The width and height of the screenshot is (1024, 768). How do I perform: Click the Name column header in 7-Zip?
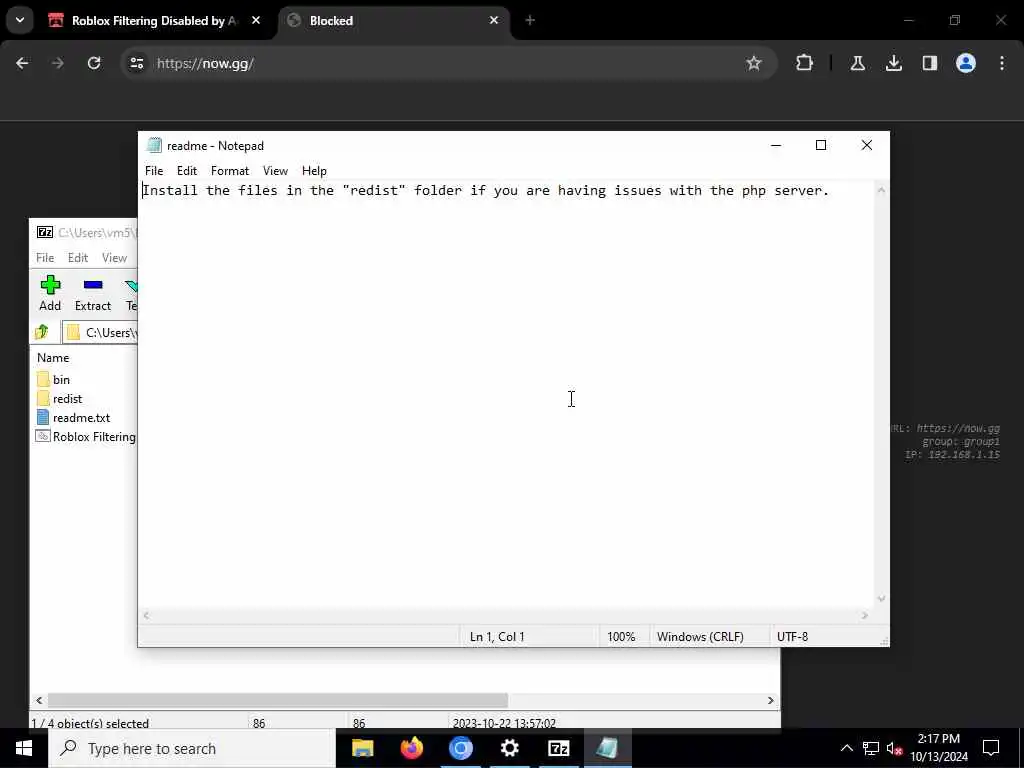tap(53, 358)
